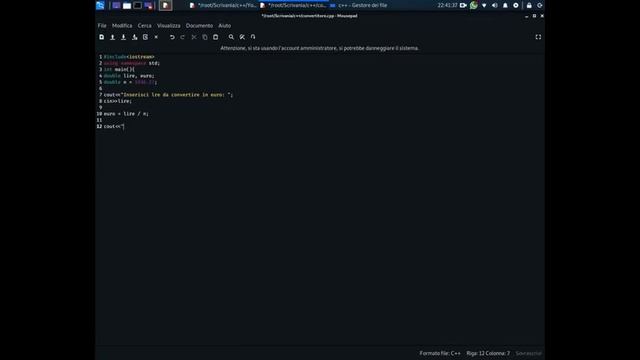Close the document with the toolbar X icon
Screen dimensions: 640x360
click(x=156, y=37)
